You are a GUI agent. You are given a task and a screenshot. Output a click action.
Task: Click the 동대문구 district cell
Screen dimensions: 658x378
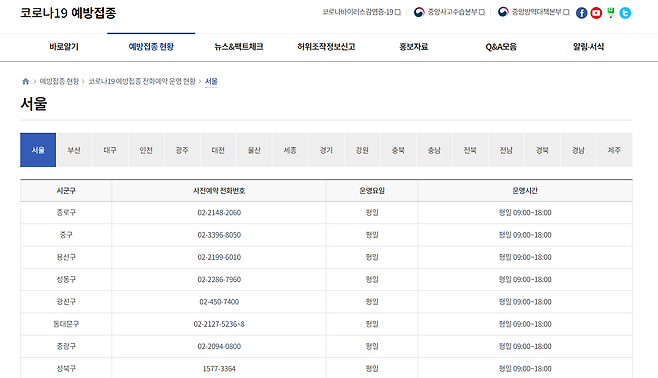coord(66,324)
